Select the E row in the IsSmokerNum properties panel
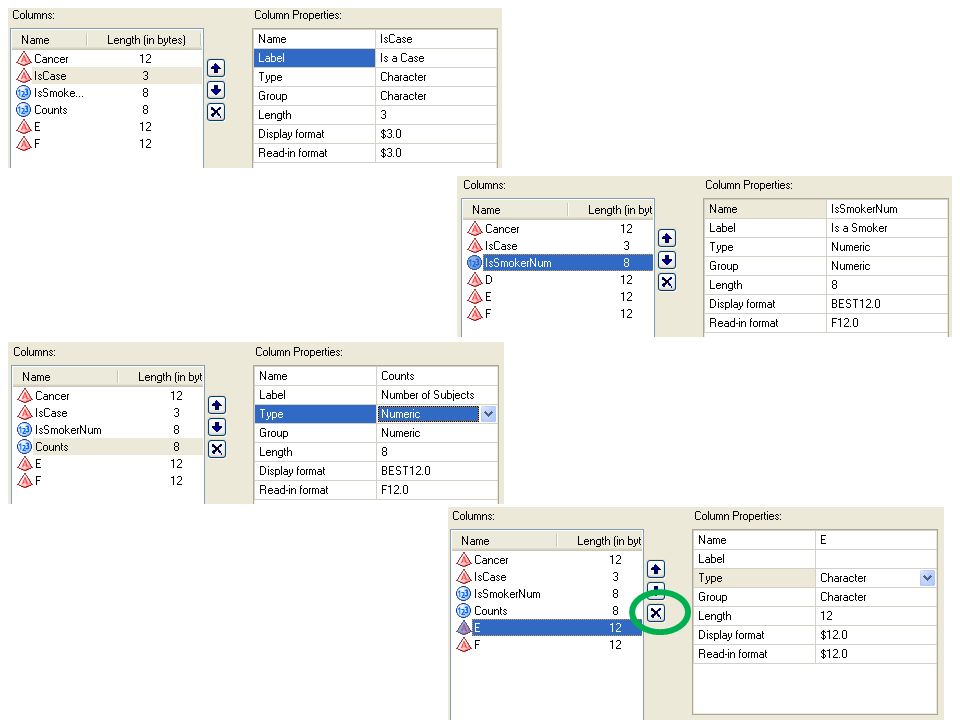The image size is (960, 720). coord(558,297)
